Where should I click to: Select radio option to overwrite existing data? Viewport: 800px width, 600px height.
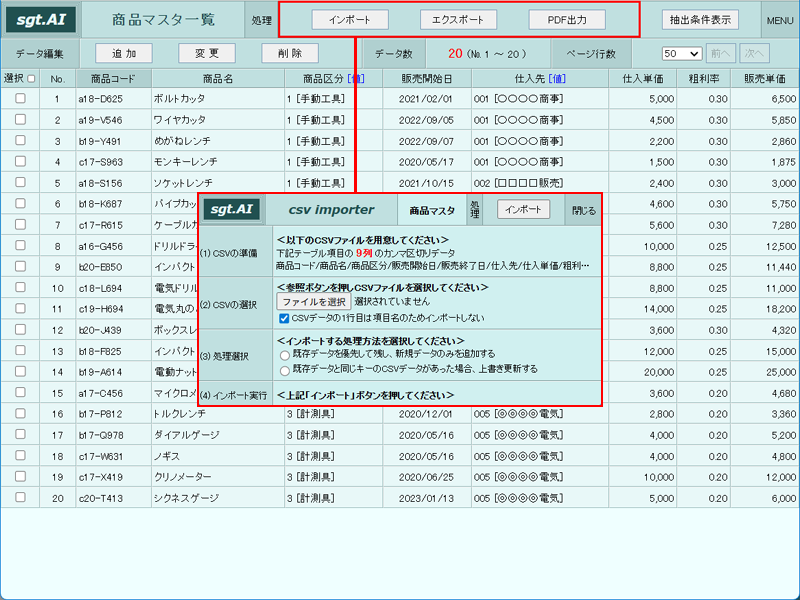pos(285,370)
